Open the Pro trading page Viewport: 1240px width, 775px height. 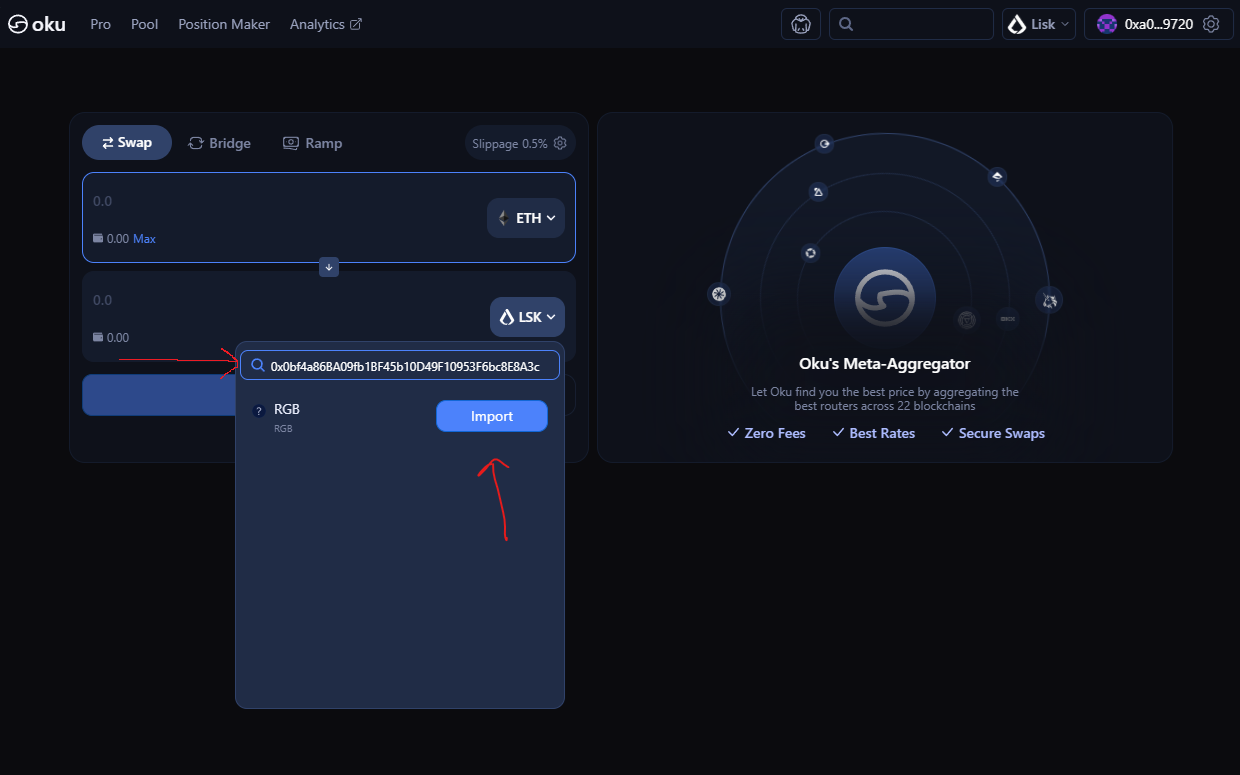pos(100,24)
